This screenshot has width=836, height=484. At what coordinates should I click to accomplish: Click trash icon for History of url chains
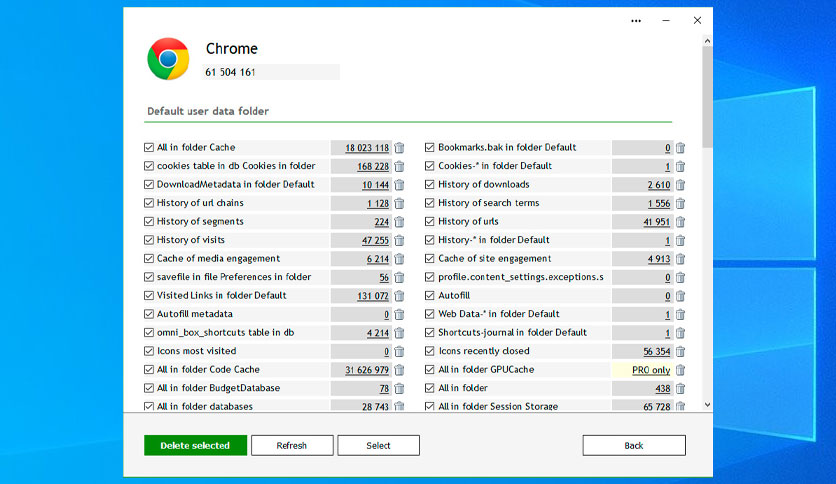point(399,203)
